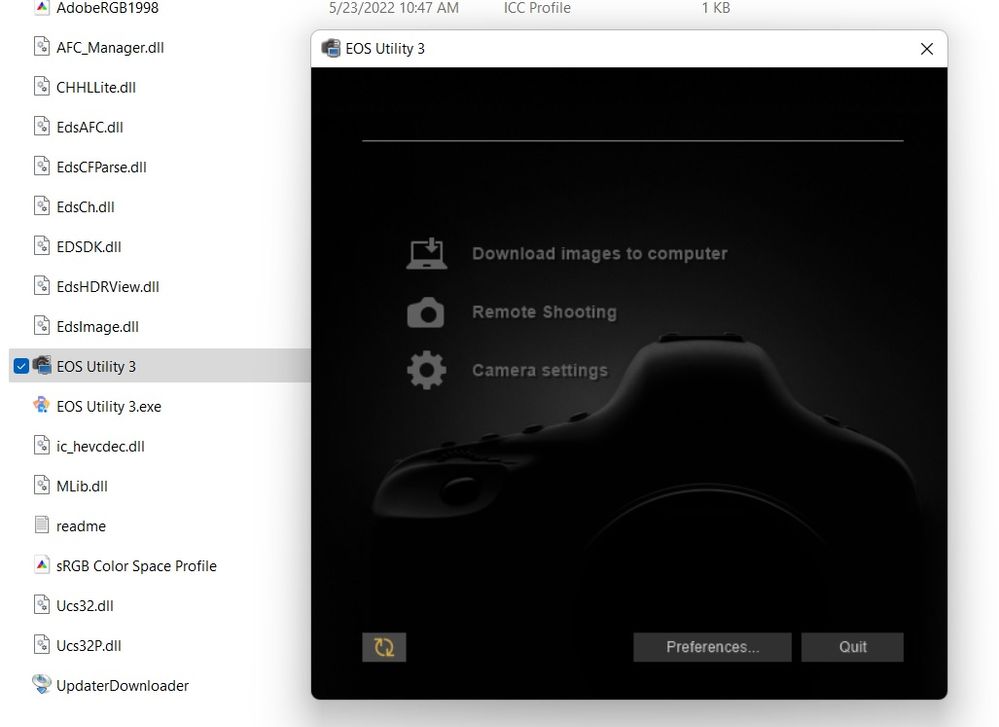Viewport: 999px width, 727px height.
Task: Click the Preferences button
Action: pyautogui.click(x=711, y=647)
